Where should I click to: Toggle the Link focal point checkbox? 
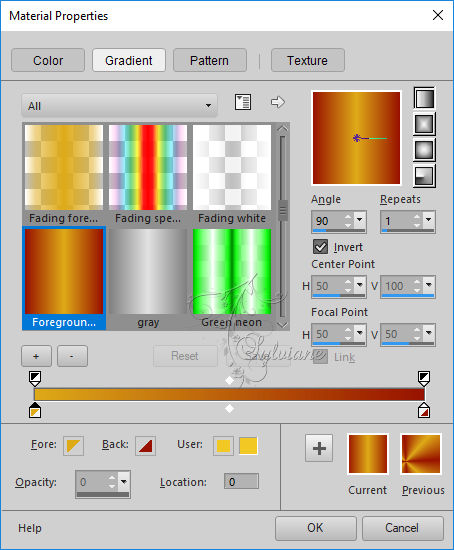320,357
